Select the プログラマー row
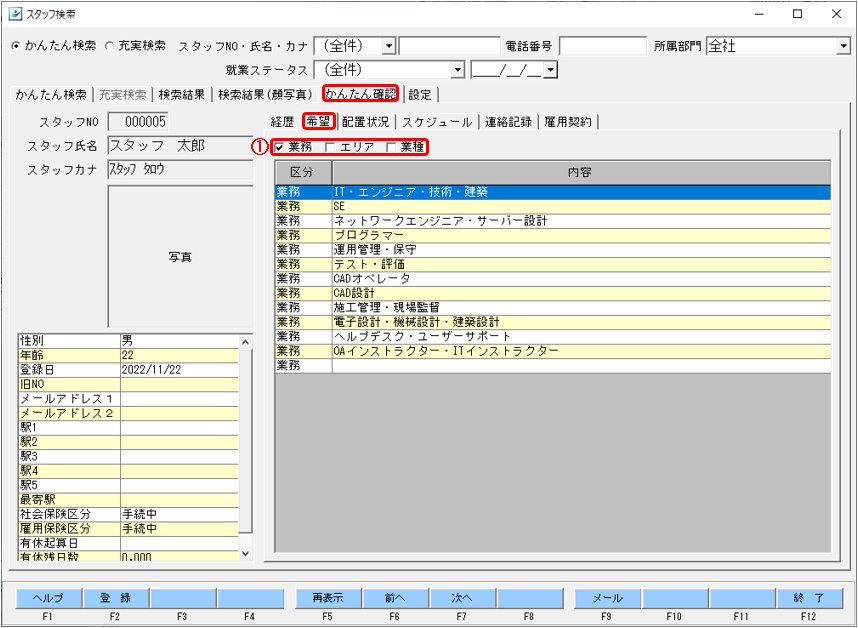858x628 pixels. pos(553,235)
